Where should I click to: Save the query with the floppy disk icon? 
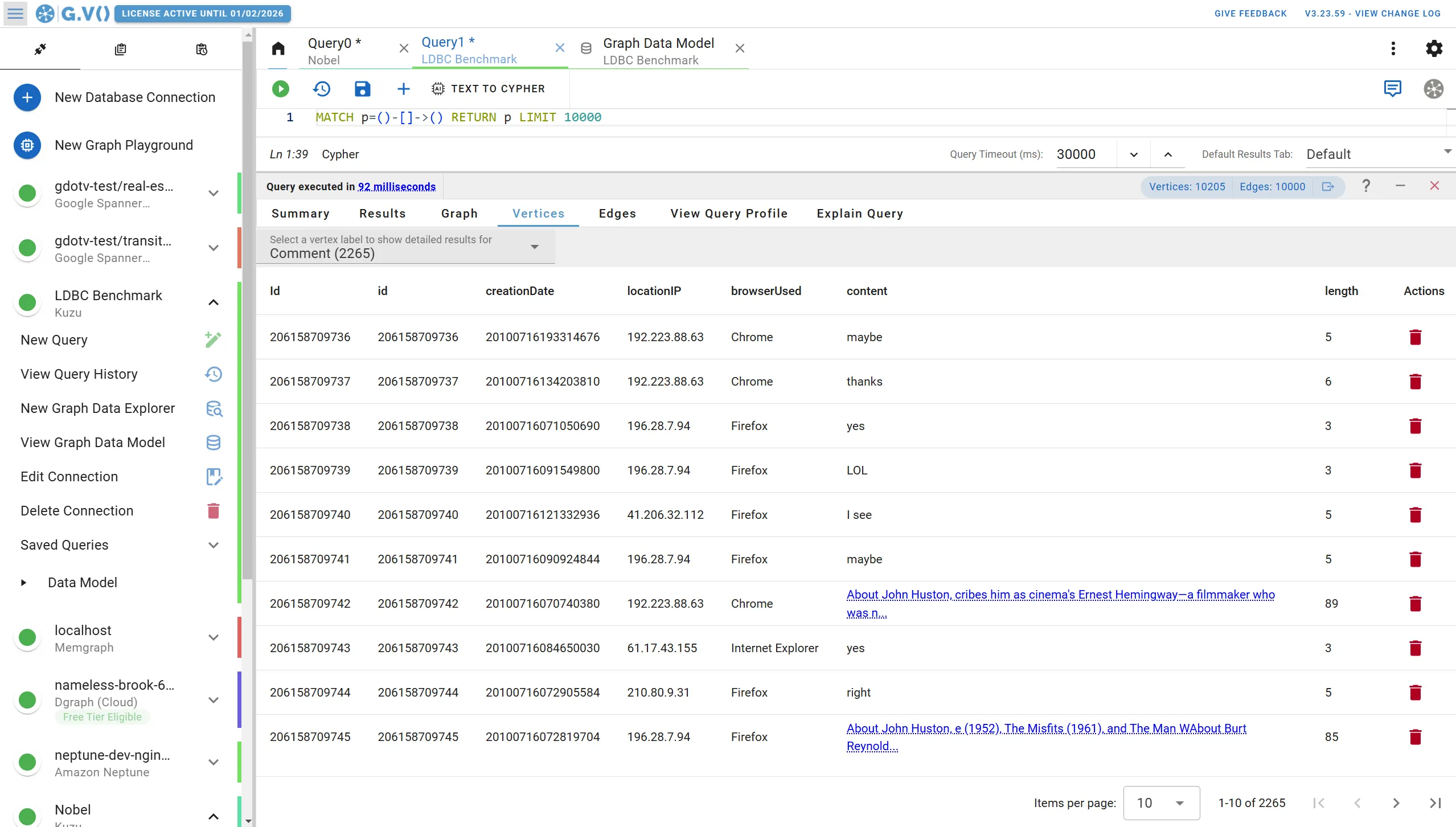click(x=362, y=89)
